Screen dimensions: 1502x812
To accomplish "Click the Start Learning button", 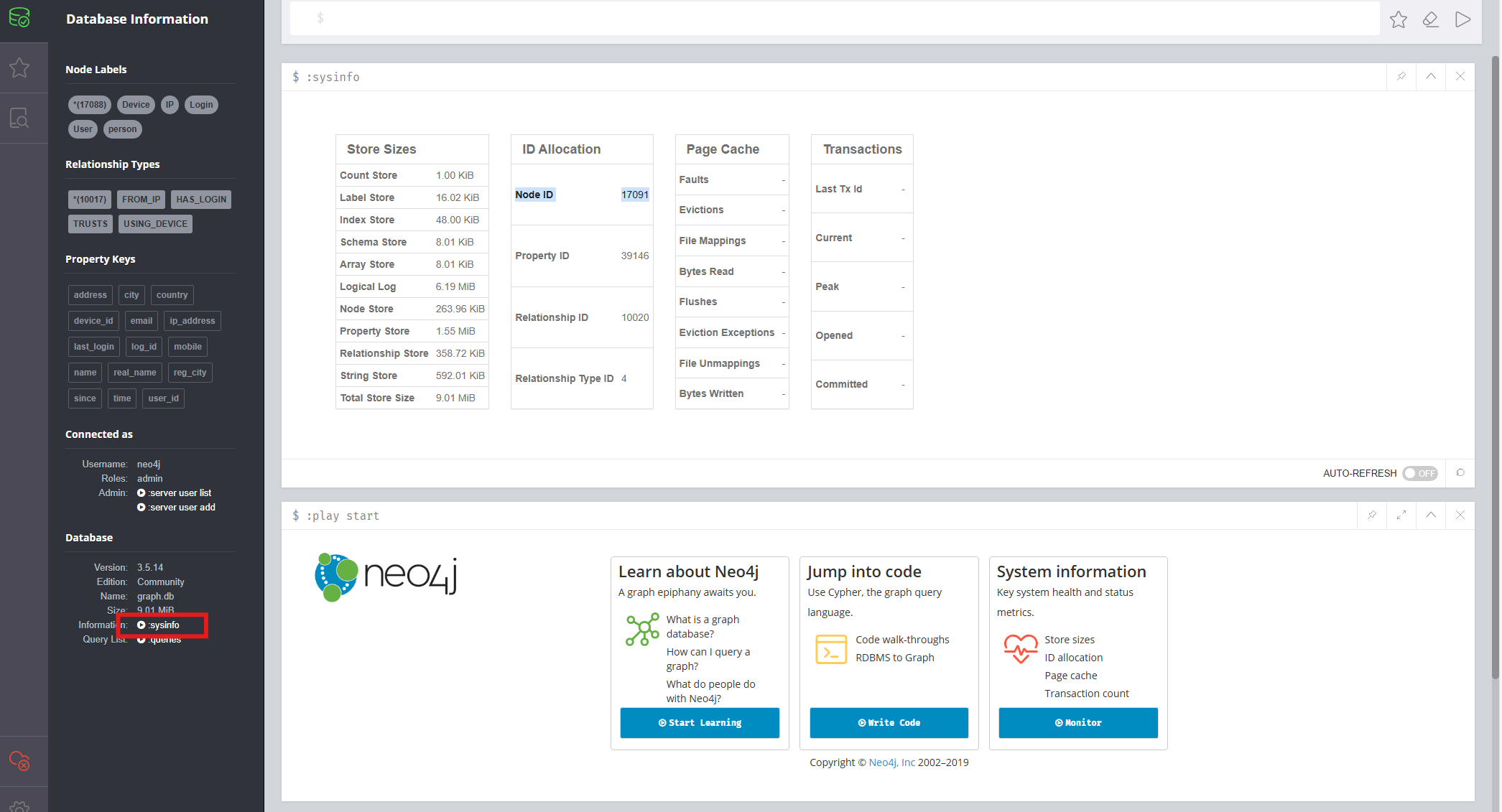I will [x=700, y=722].
